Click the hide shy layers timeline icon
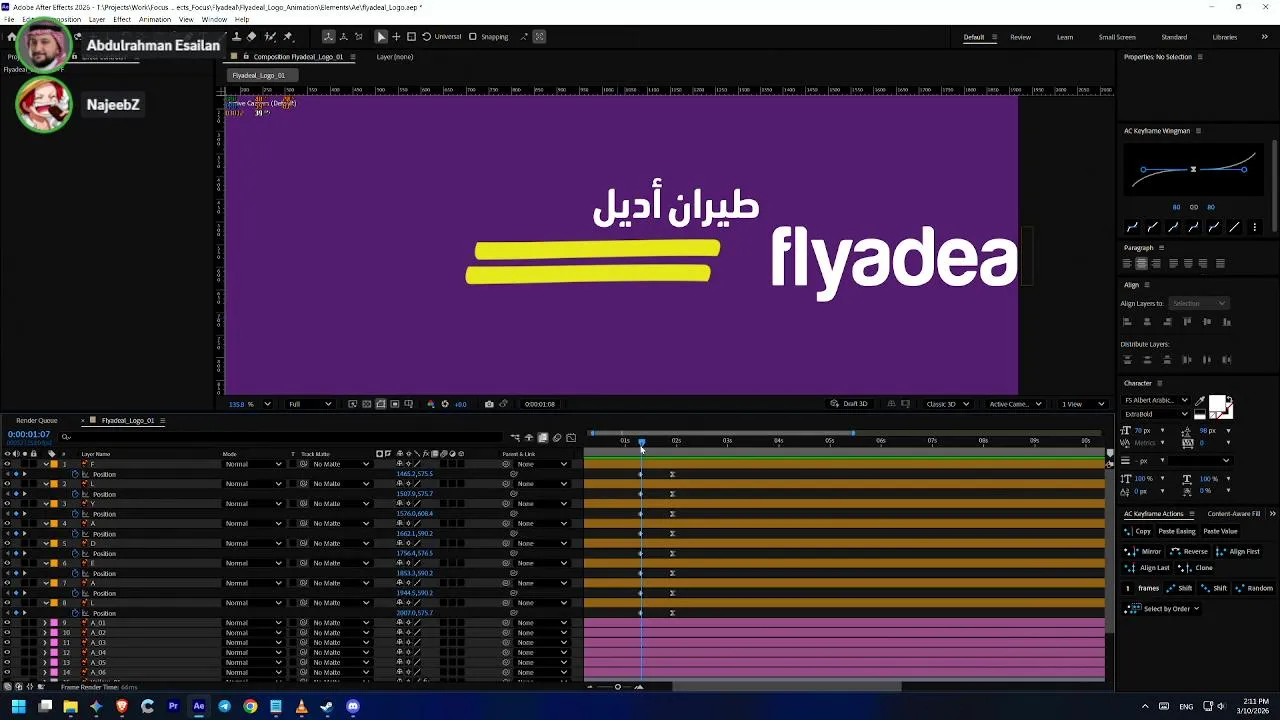 (x=530, y=437)
